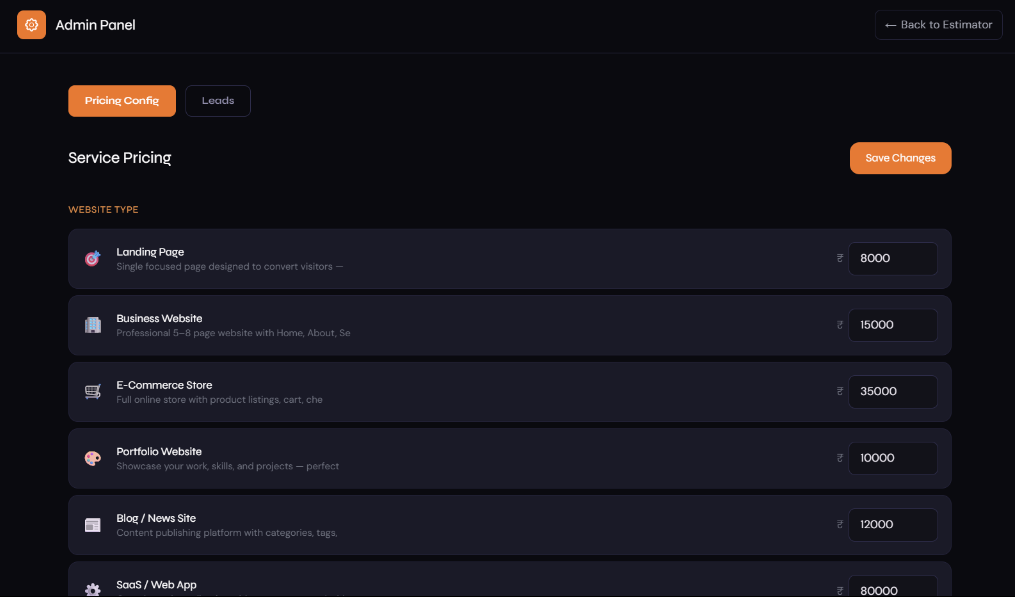Focus the SaaS / Web App price input

pyautogui.click(x=892, y=588)
